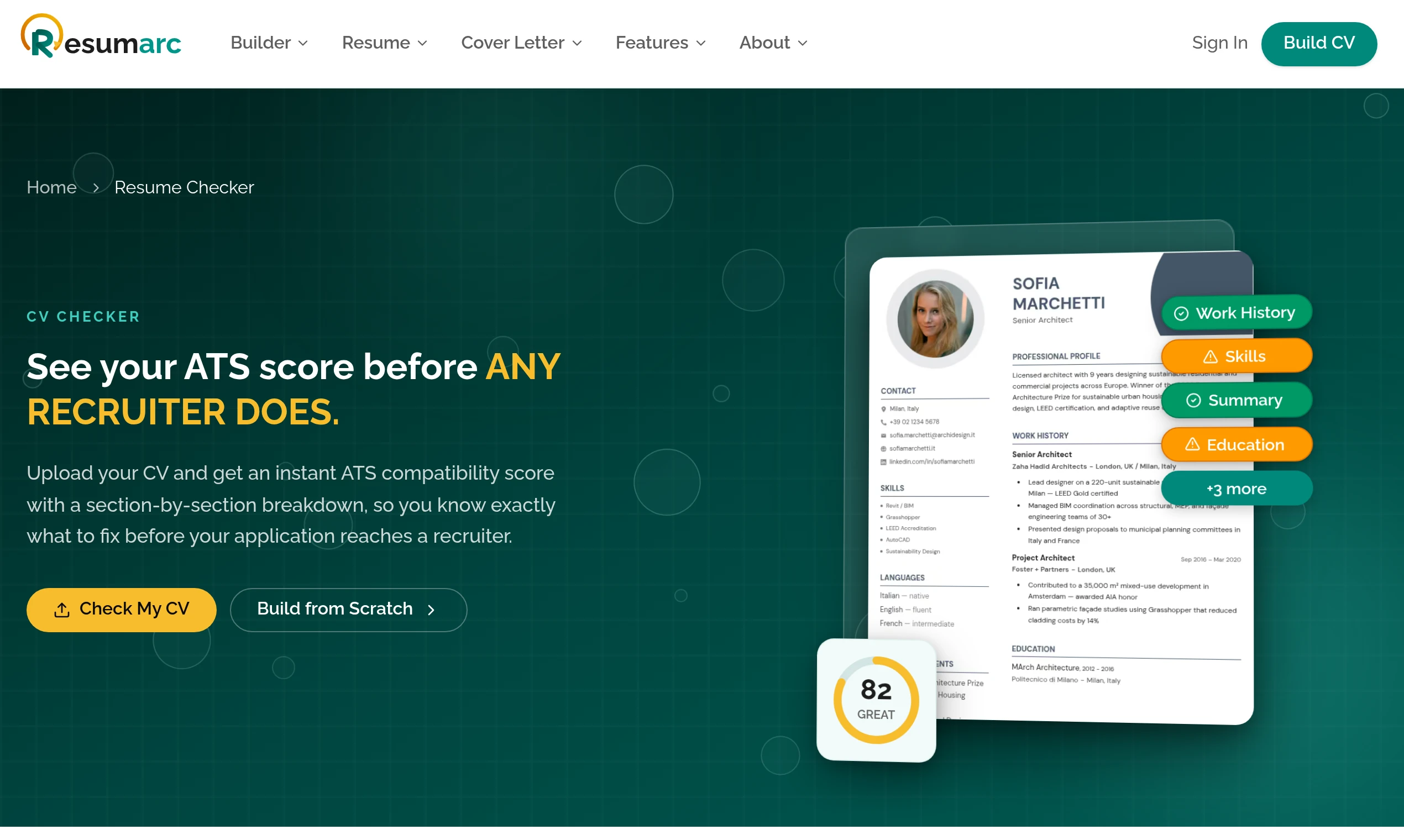Open the Resume dropdown chevron
This screenshot has width=1404, height=840.
pos(422,44)
